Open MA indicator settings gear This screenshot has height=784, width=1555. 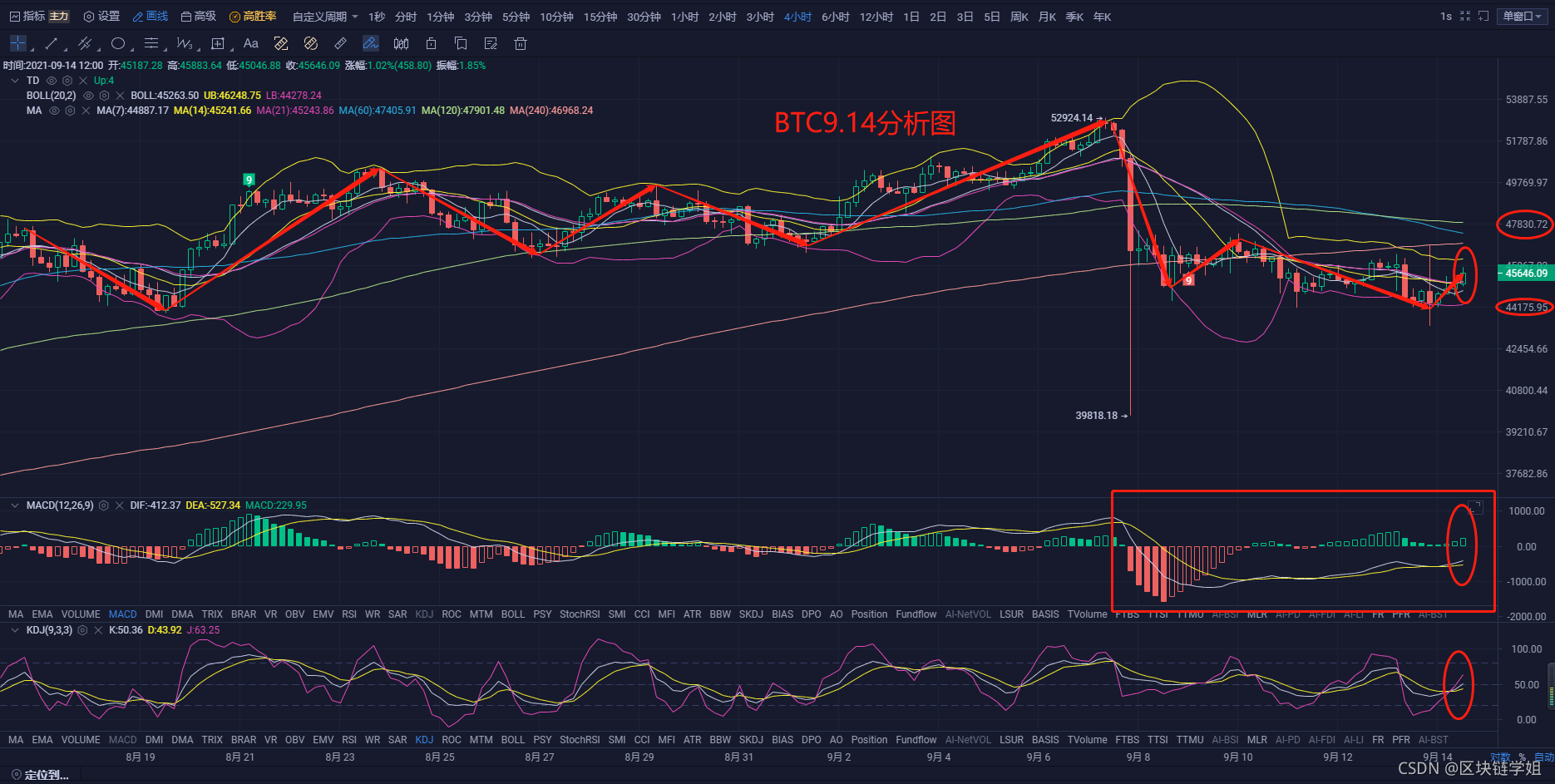(x=70, y=111)
